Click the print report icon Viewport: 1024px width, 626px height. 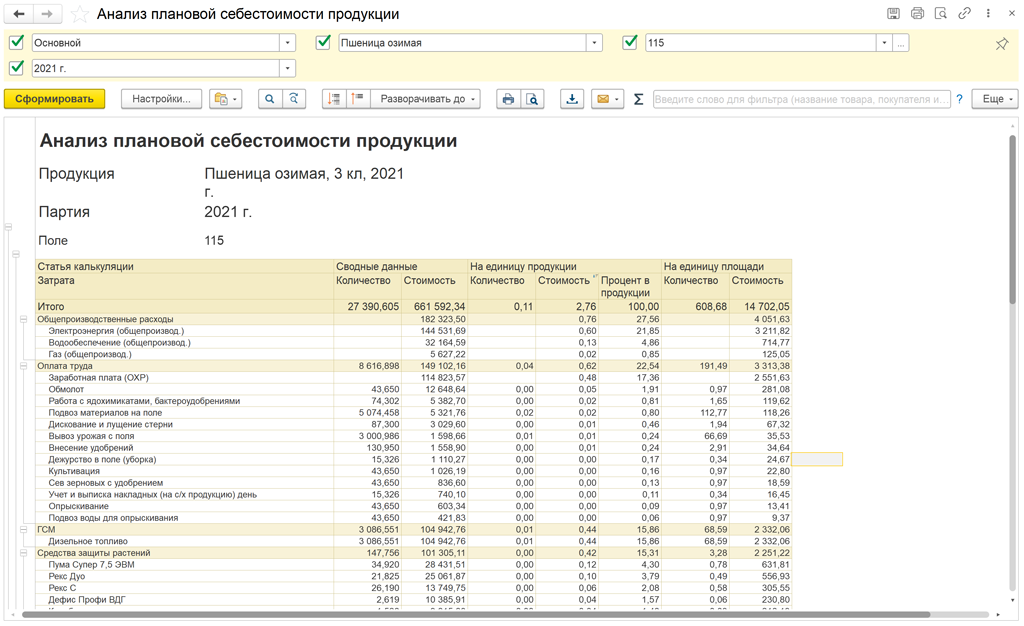click(x=508, y=99)
